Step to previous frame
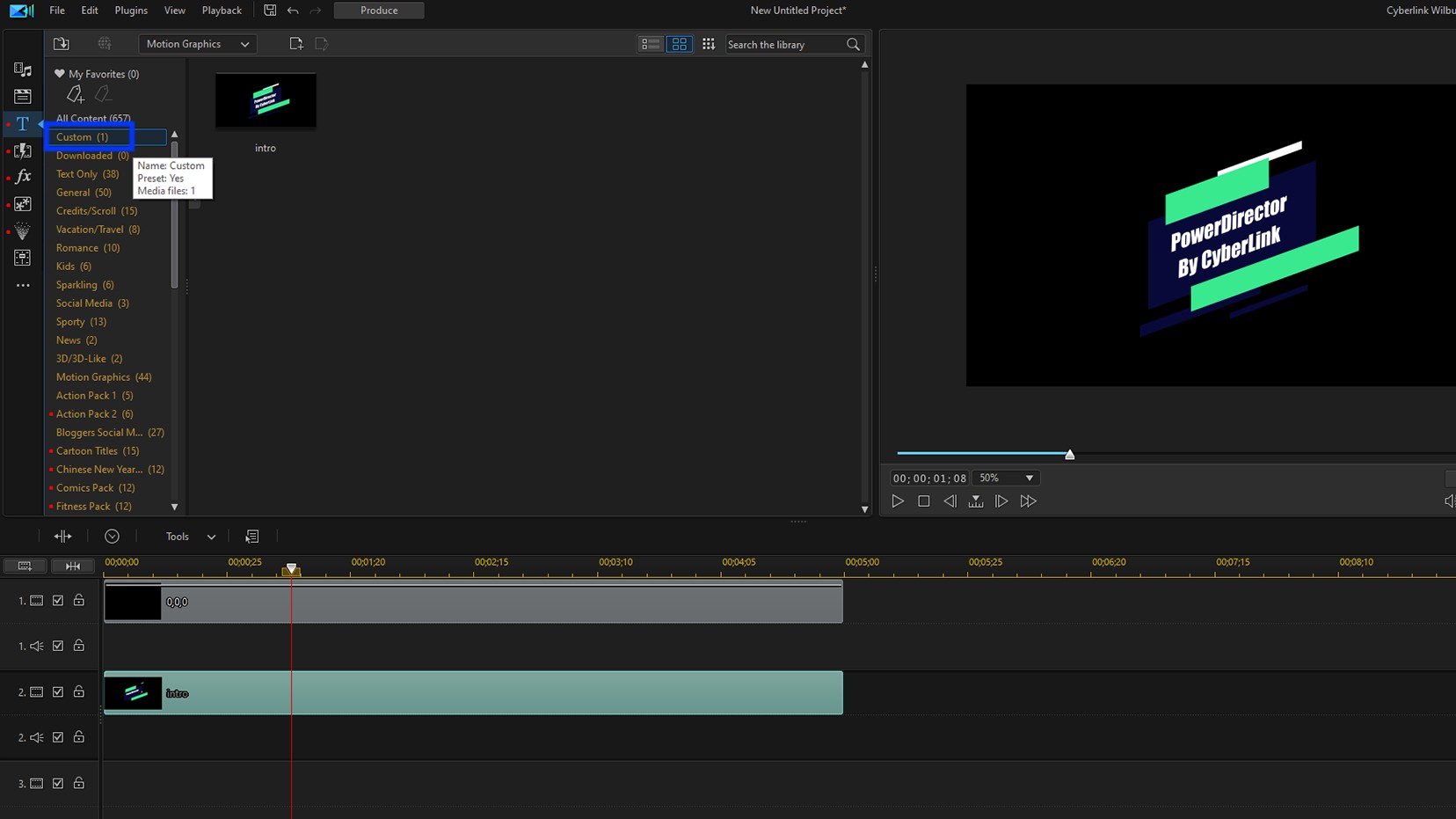The width and height of the screenshot is (1456, 819). [950, 501]
